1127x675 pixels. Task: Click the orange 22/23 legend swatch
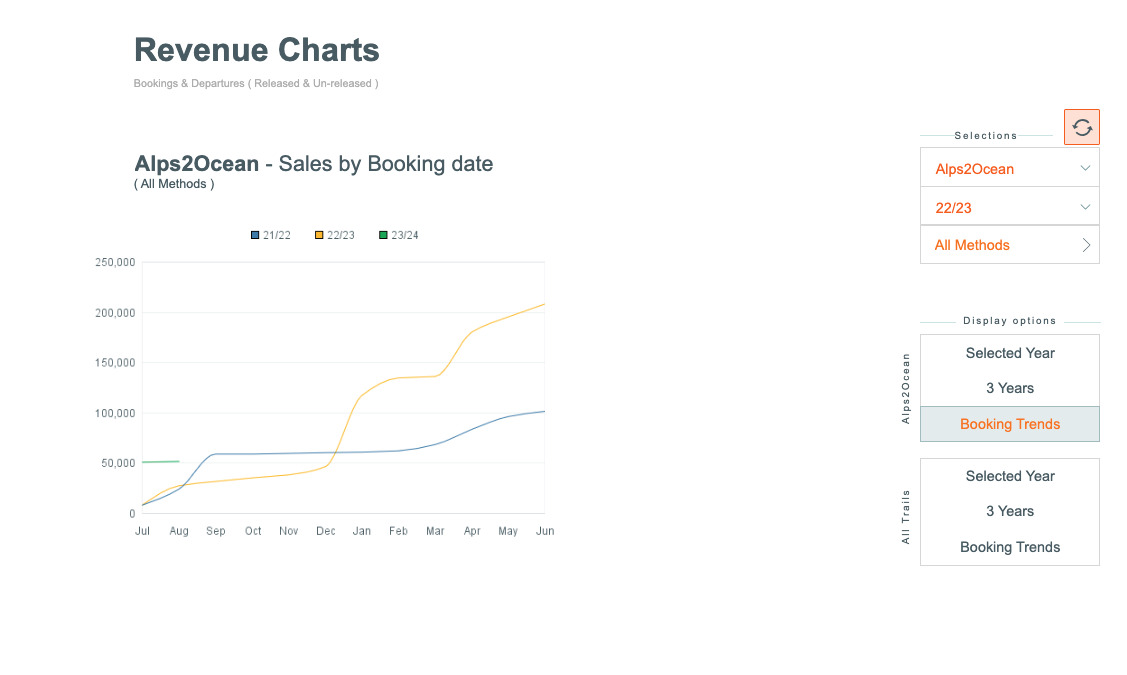click(x=319, y=236)
